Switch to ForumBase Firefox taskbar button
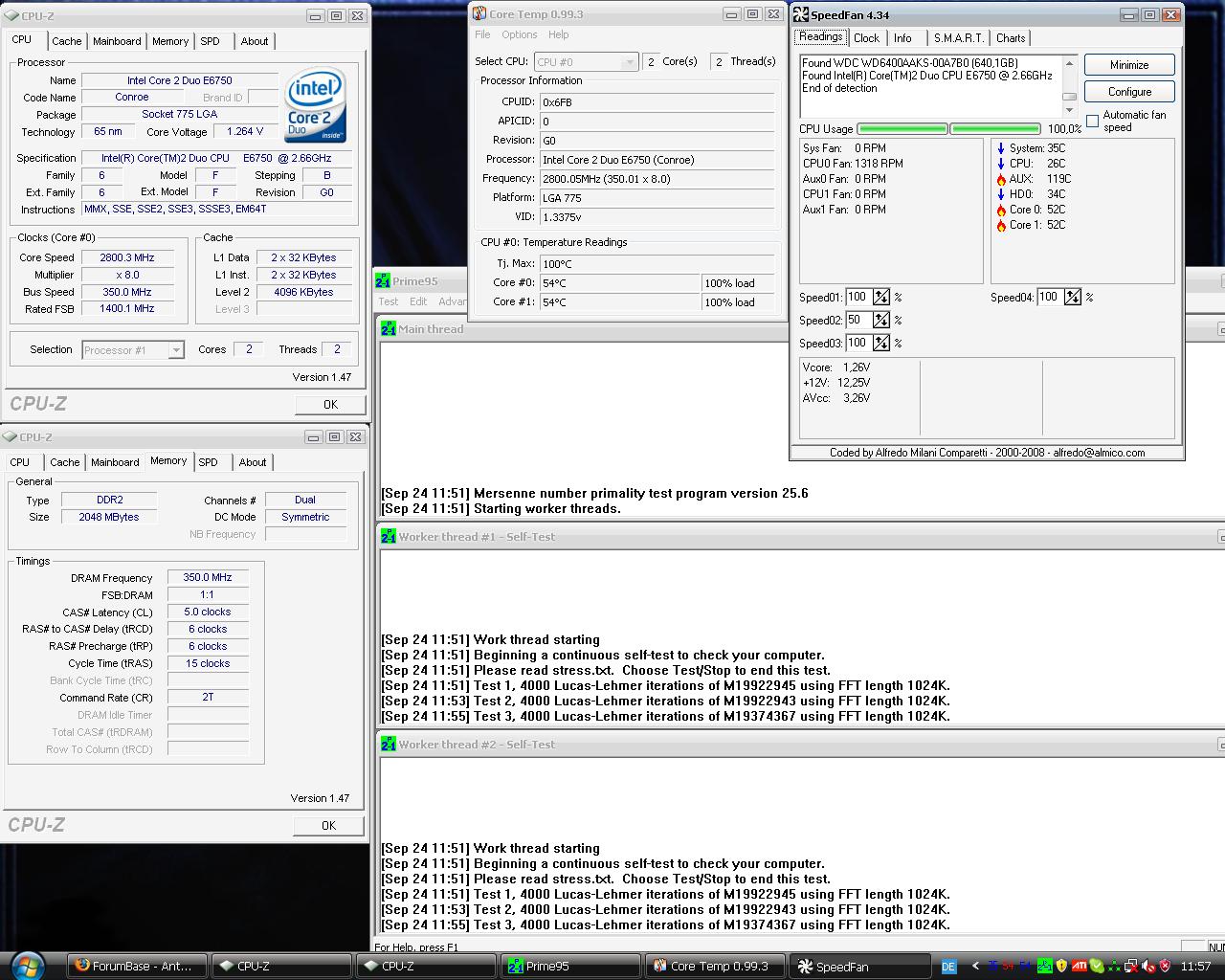Screen dimensions: 1225x980 [137, 966]
